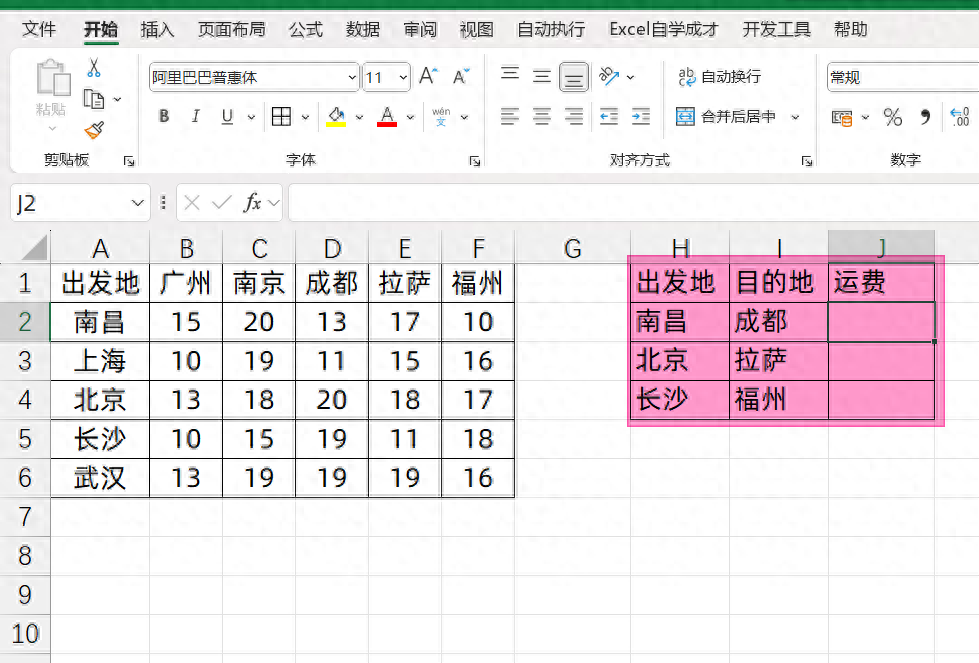This screenshot has height=663, width=979.
Task: Click the Paste clipboard icon
Action: tap(52, 77)
